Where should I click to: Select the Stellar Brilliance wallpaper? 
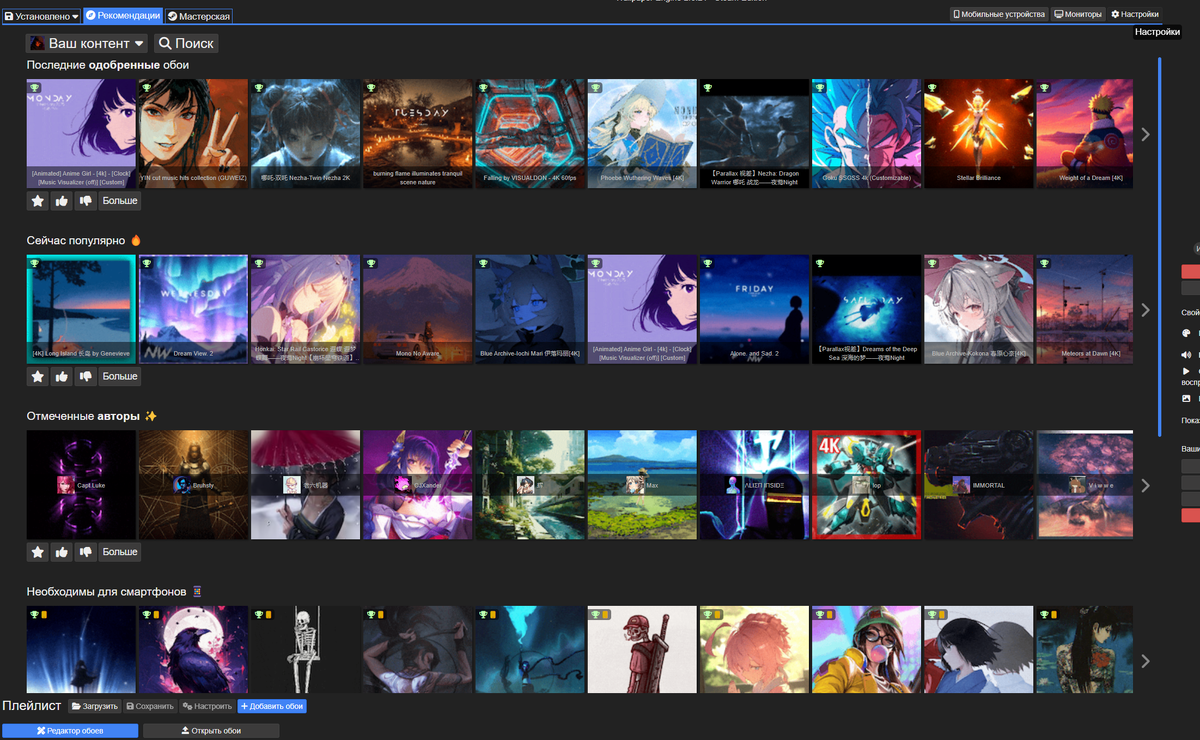978,134
